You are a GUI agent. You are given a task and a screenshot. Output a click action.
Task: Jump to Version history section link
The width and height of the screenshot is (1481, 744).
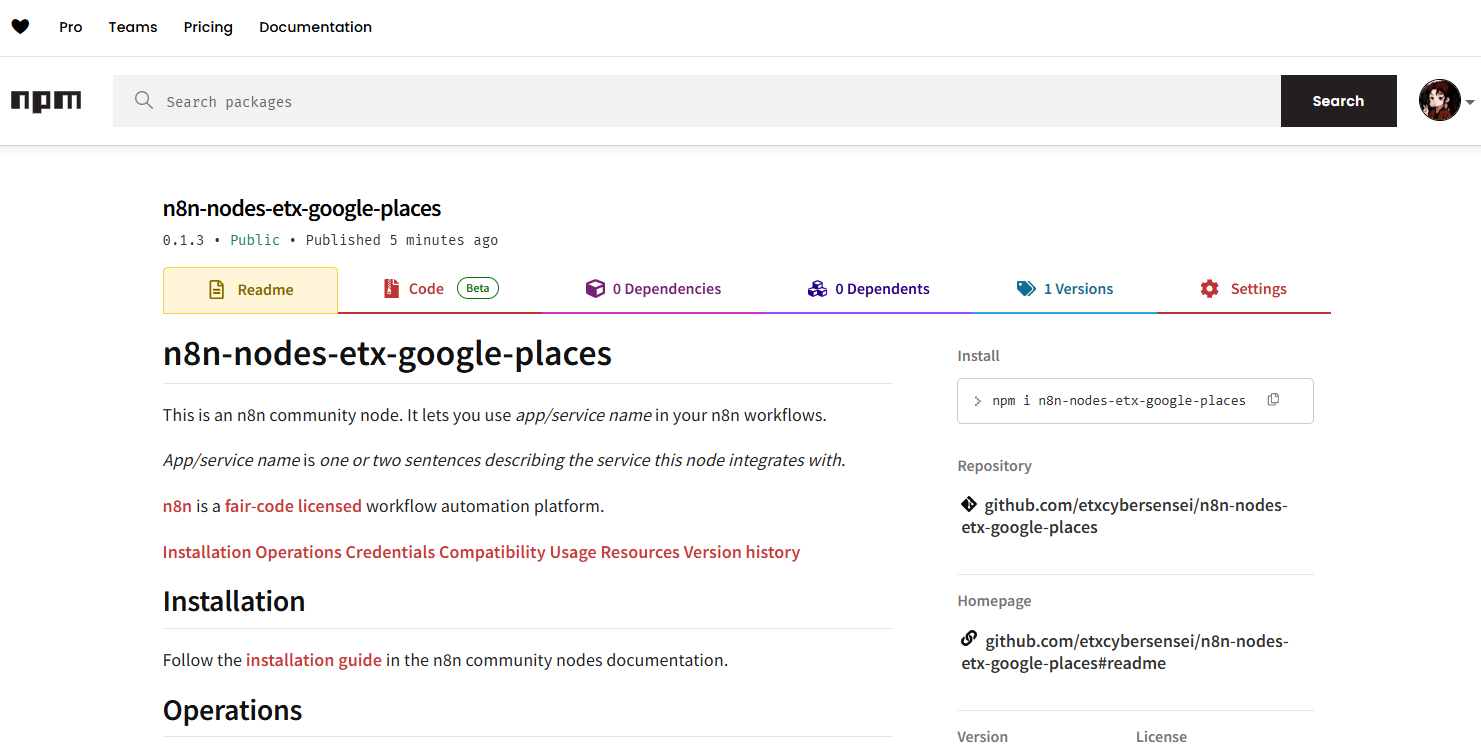point(742,552)
